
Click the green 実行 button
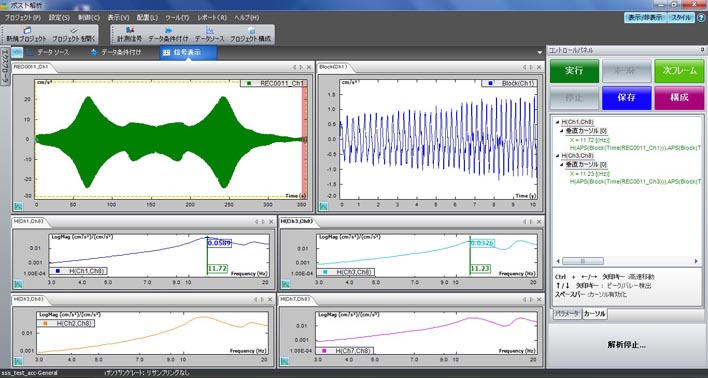tap(574, 71)
